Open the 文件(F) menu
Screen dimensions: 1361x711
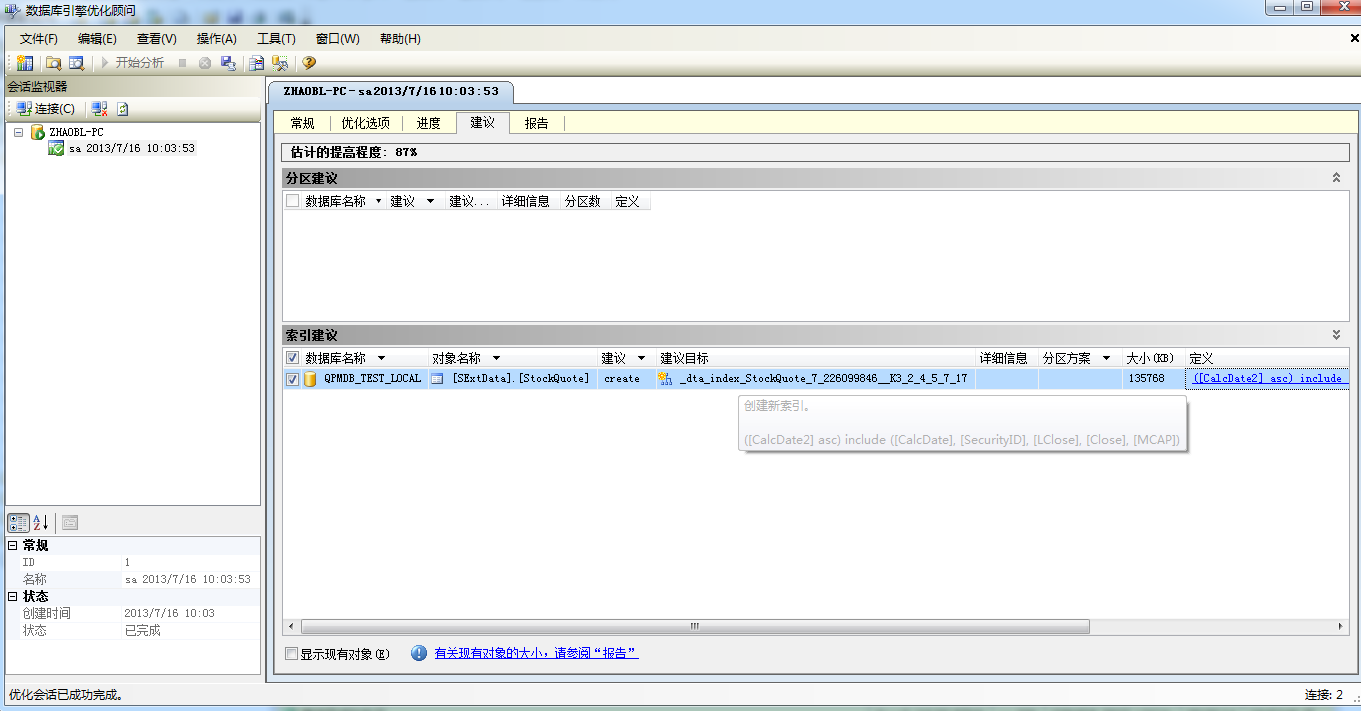coord(39,39)
